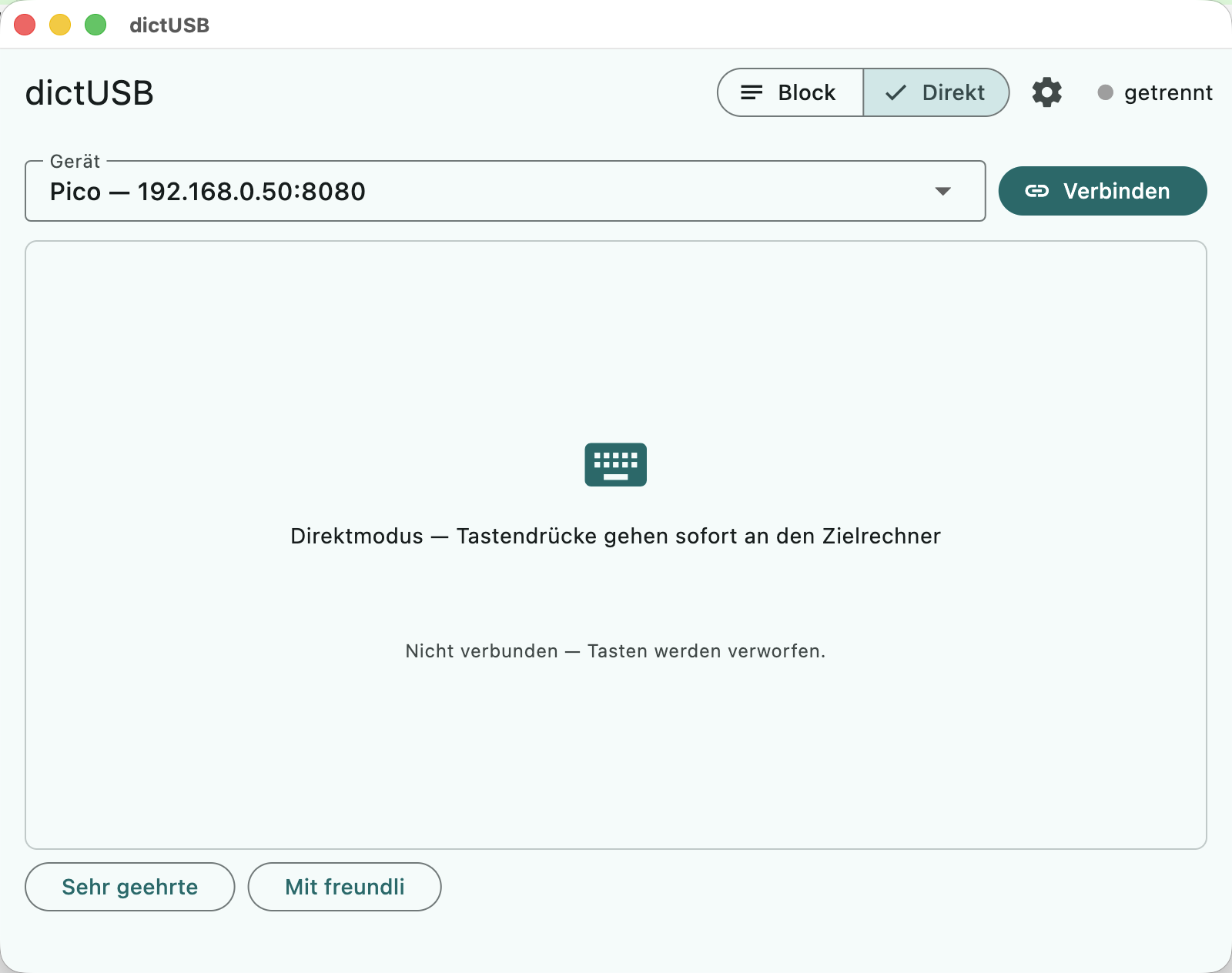Image resolution: width=1232 pixels, height=973 pixels.
Task: Expand the Gerät dropdown arrow
Action: (x=943, y=192)
